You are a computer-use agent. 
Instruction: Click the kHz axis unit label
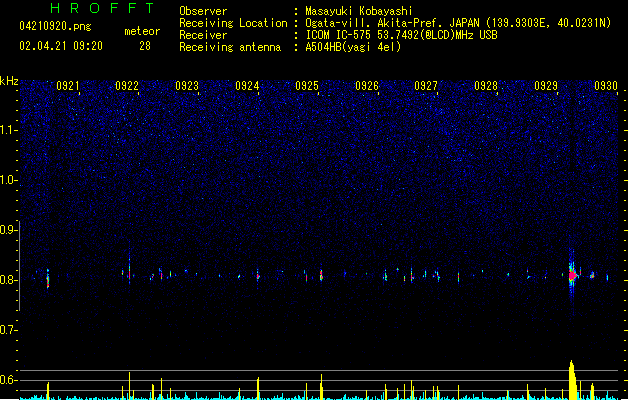[x=9, y=81]
